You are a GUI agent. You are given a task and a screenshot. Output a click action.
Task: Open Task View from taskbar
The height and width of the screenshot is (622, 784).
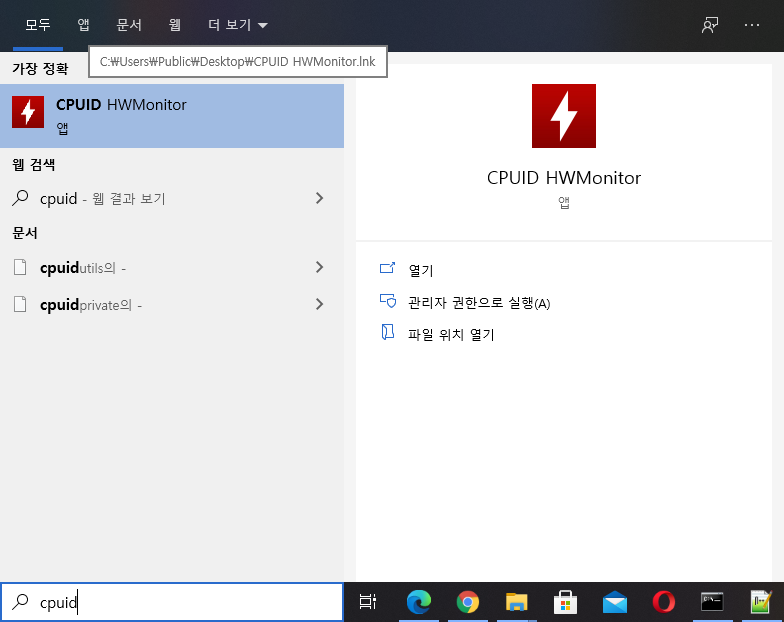(368, 602)
